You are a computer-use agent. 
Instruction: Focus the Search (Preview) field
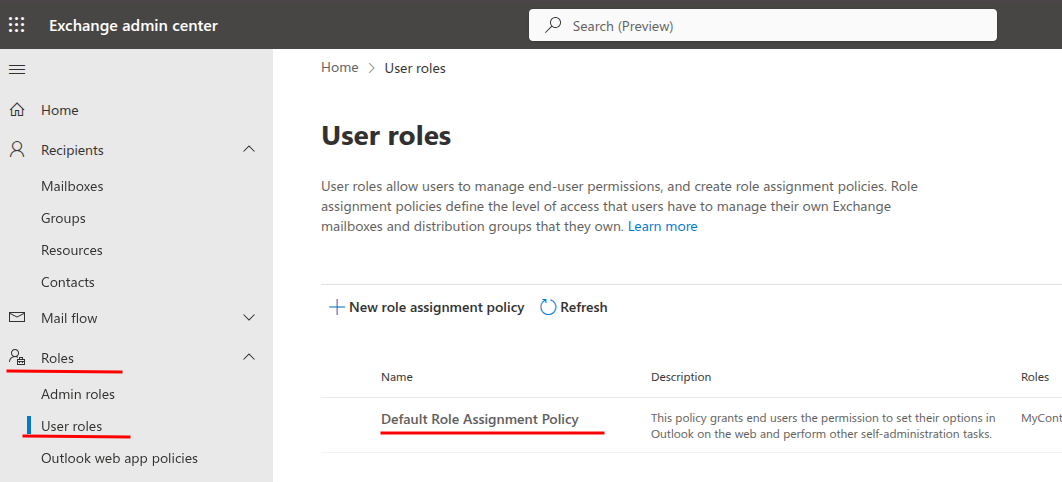(770, 26)
